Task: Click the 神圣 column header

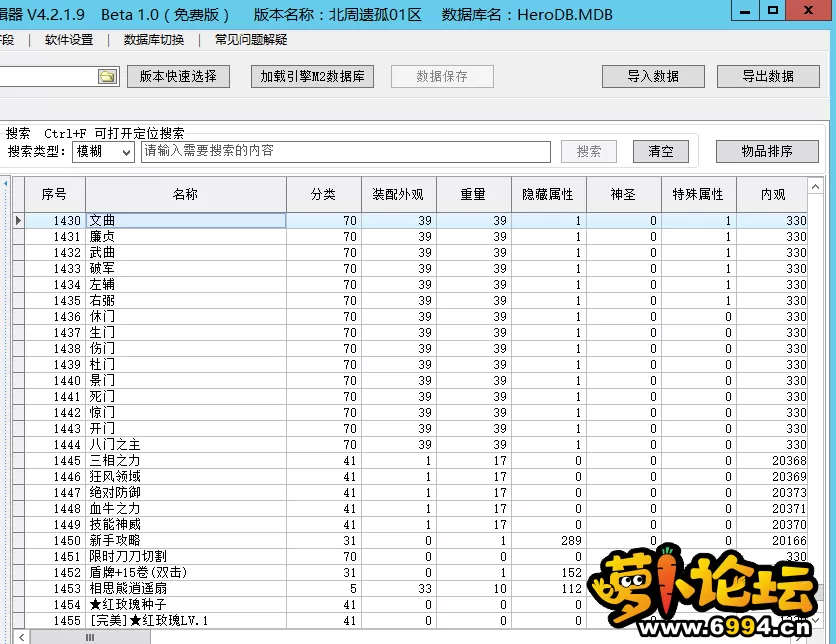Action: [x=624, y=195]
